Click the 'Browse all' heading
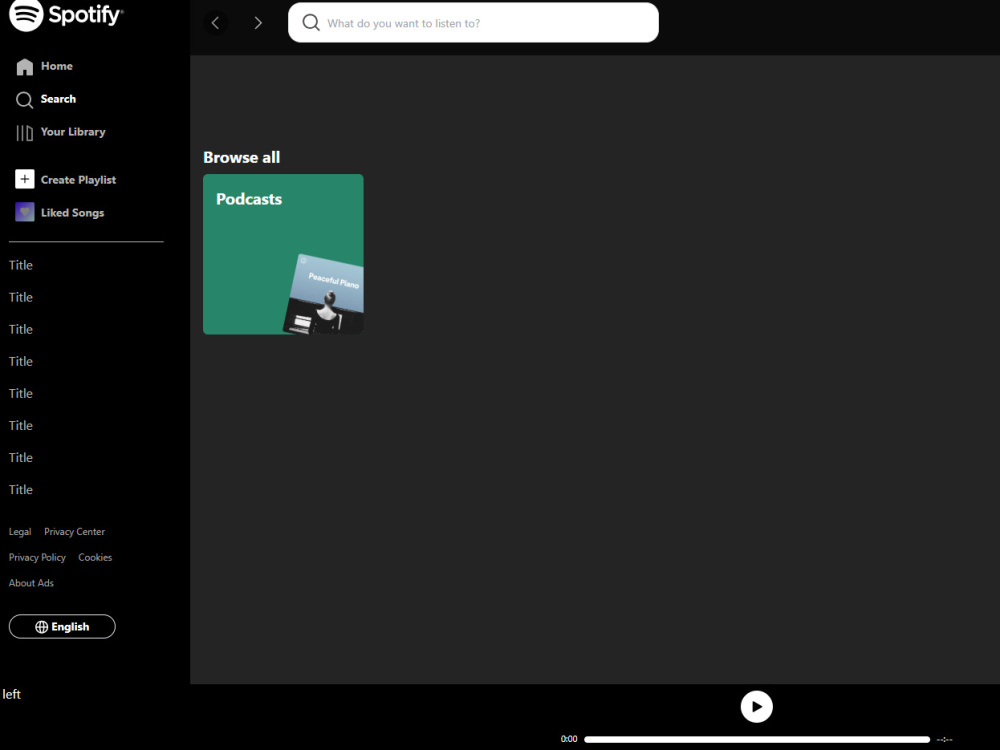1000x750 pixels. click(x=242, y=158)
